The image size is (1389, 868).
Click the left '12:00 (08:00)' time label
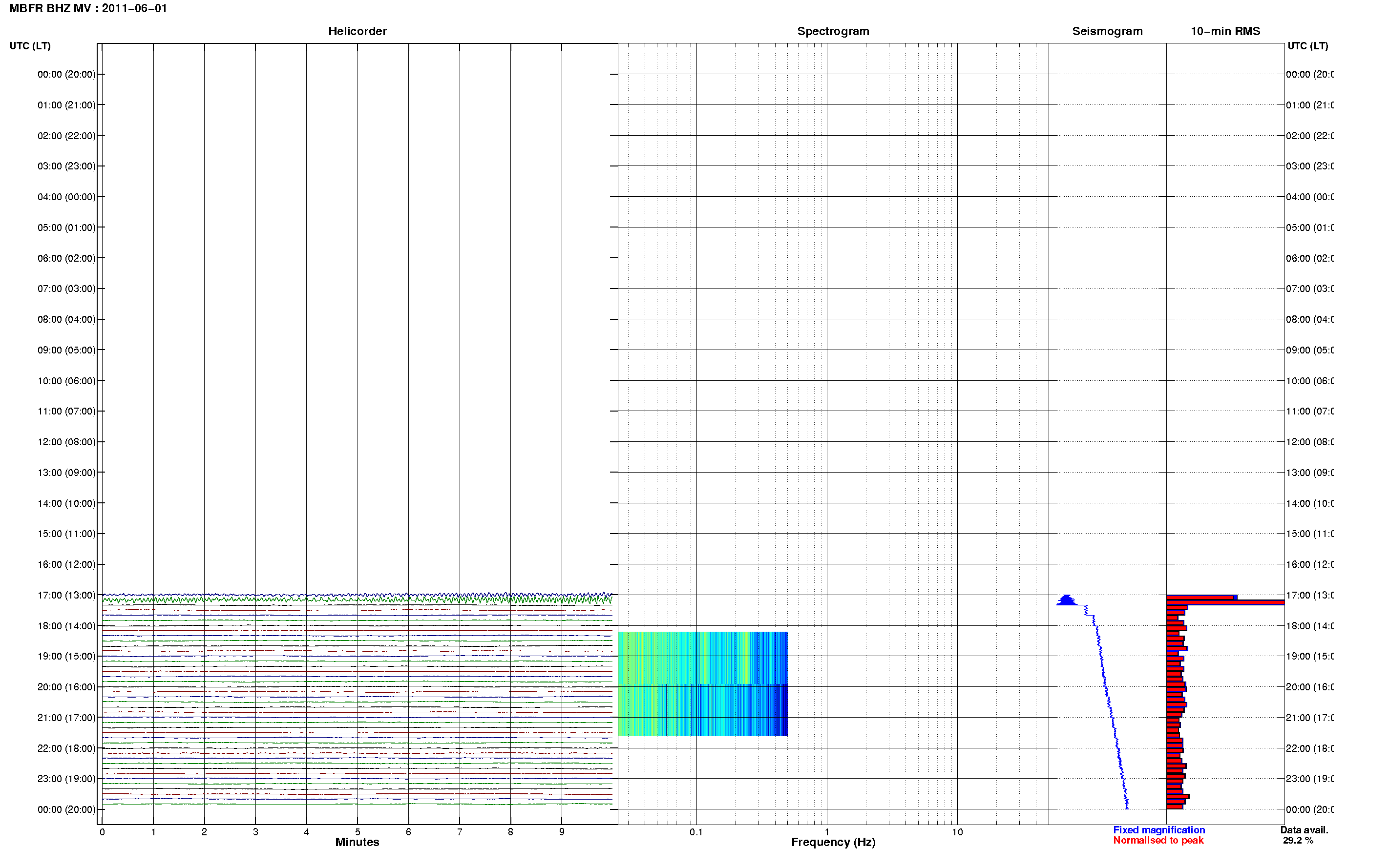pos(66,442)
